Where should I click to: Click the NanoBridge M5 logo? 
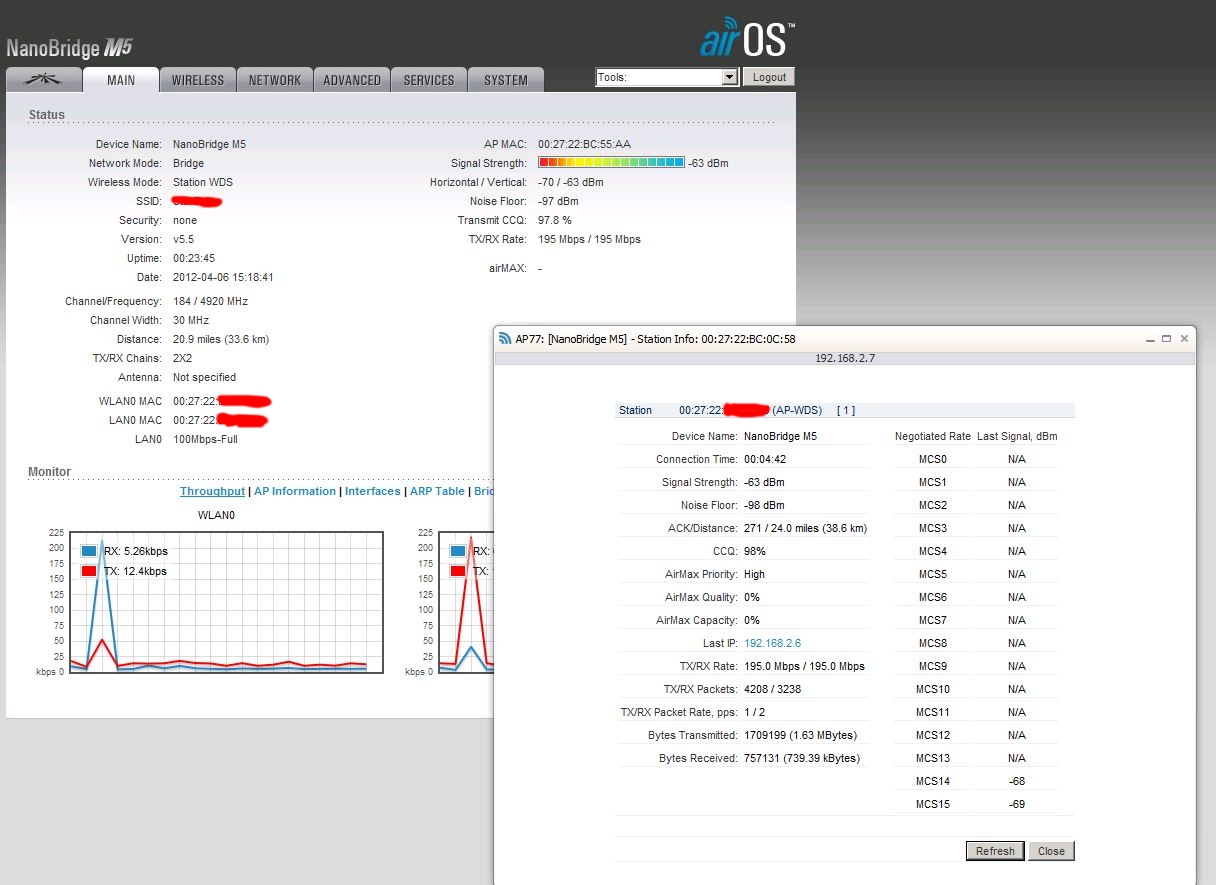pos(69,48)
